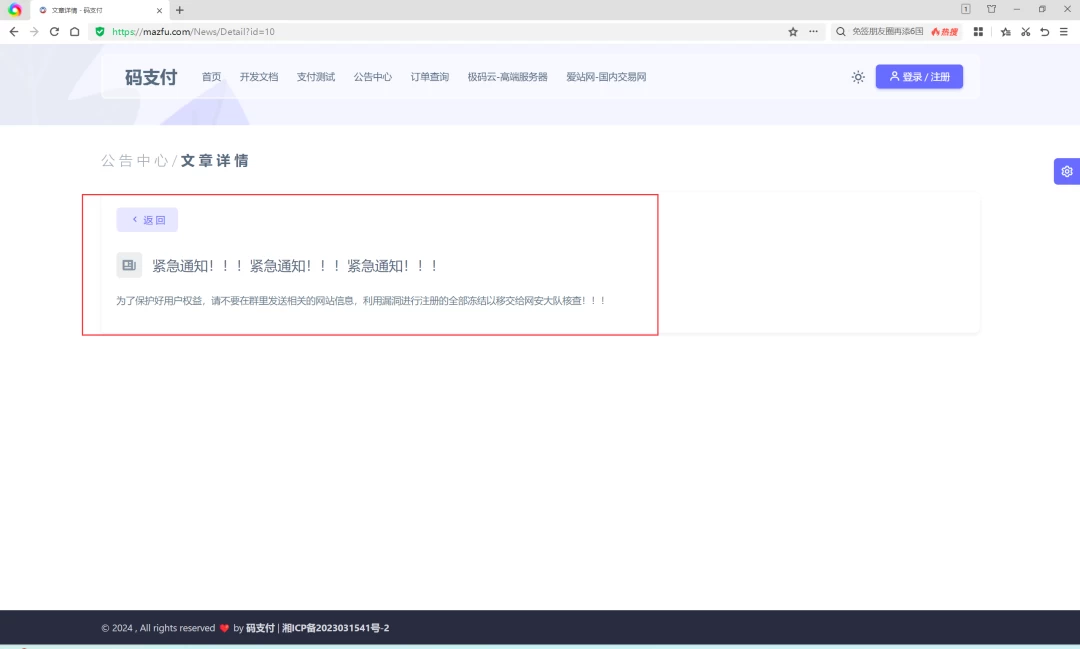Click the 码支付 site logo
Viewport: 1080px width, 649px height.
point(151,77)
